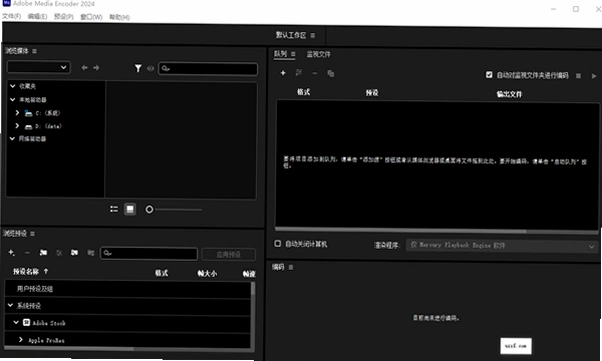Screen dimensions: 602x361
Task: Expand the Apple ProRes preset group
Action: pyautogui.click(x=21, y=339)
